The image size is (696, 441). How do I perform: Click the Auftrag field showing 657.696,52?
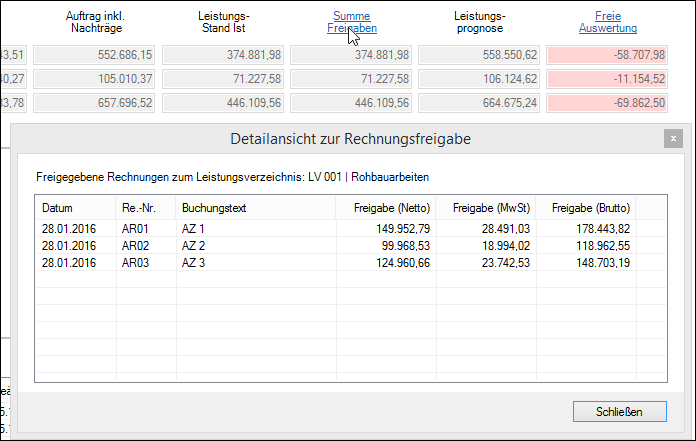coord(94,103)
